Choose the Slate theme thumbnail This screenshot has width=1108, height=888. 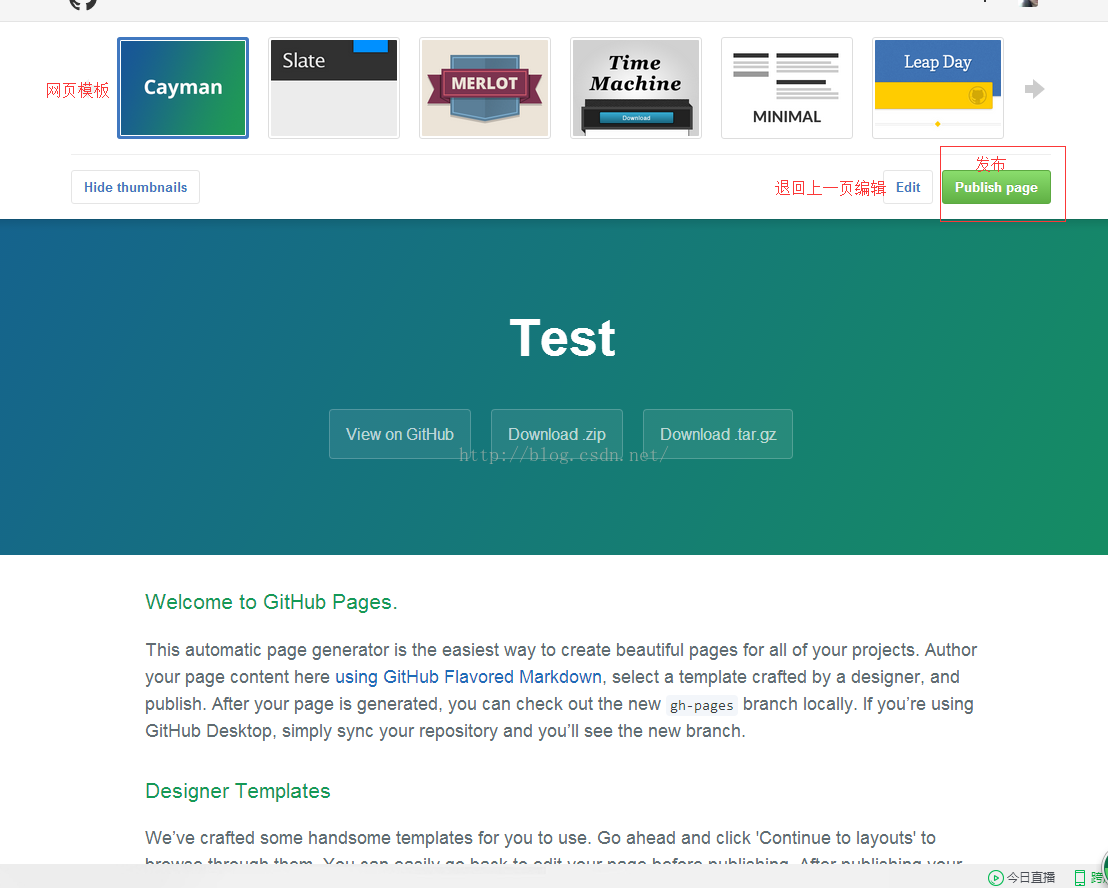pyautogui.click(x=334, y=88)
